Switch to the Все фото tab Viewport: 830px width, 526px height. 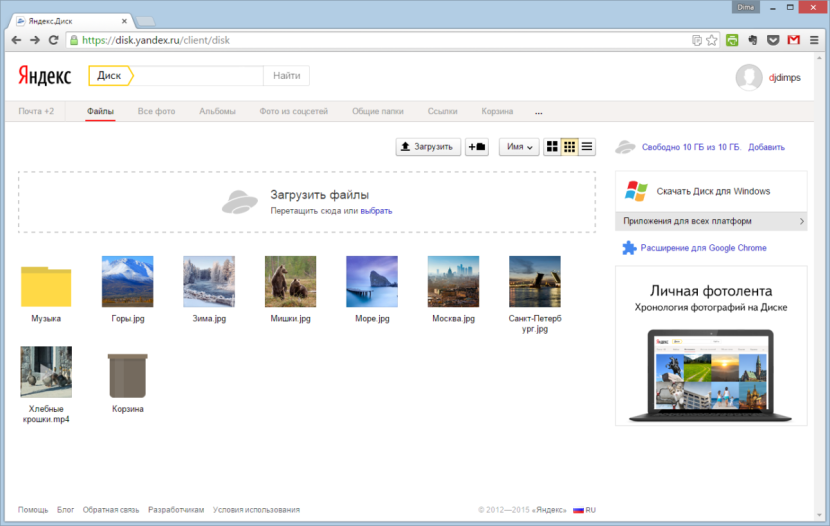(156, 112)
